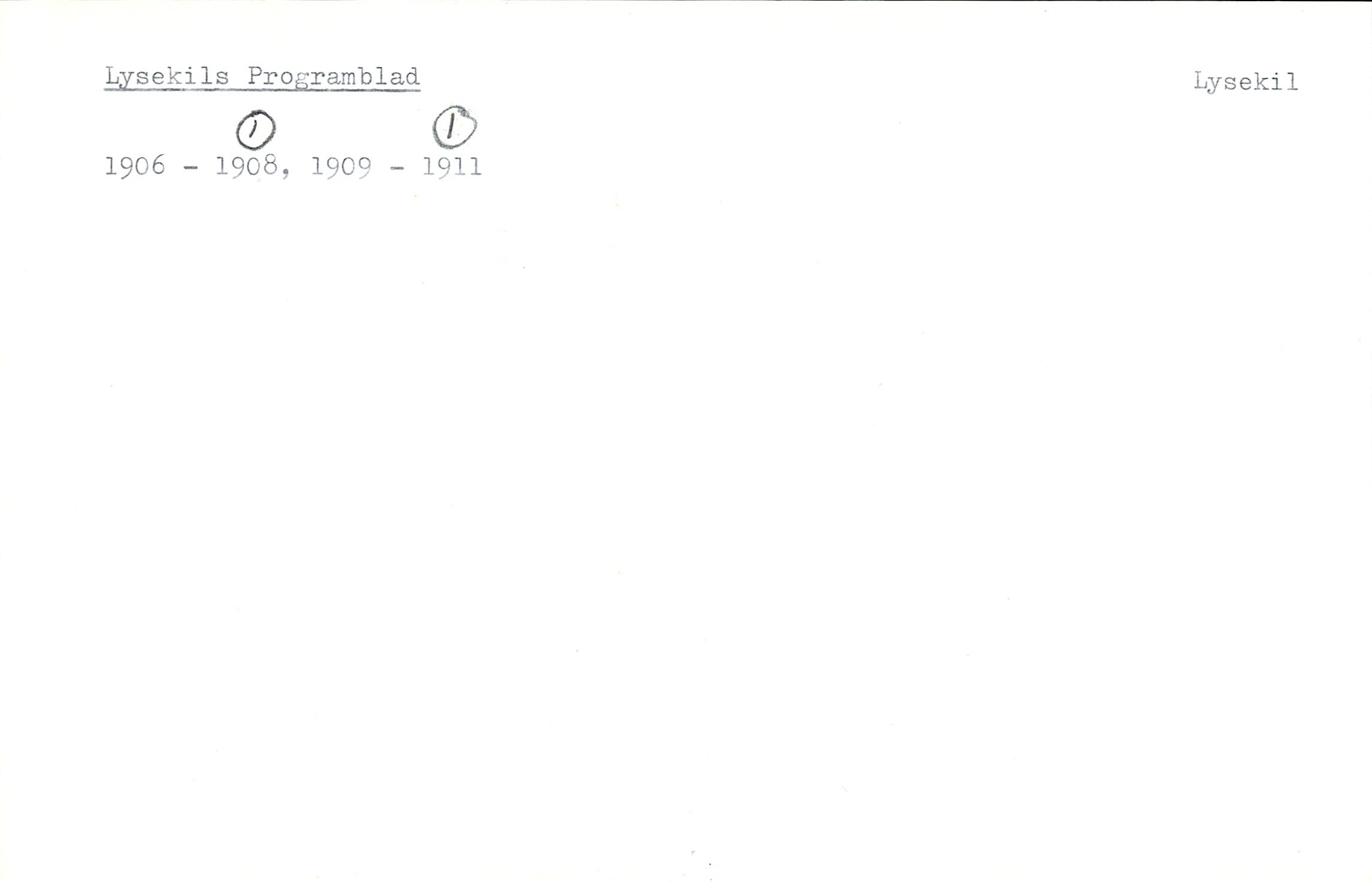1372x882 pixels.
Task: Click the word "Lysekils" in the title
Action: click(x=167, y=77)
